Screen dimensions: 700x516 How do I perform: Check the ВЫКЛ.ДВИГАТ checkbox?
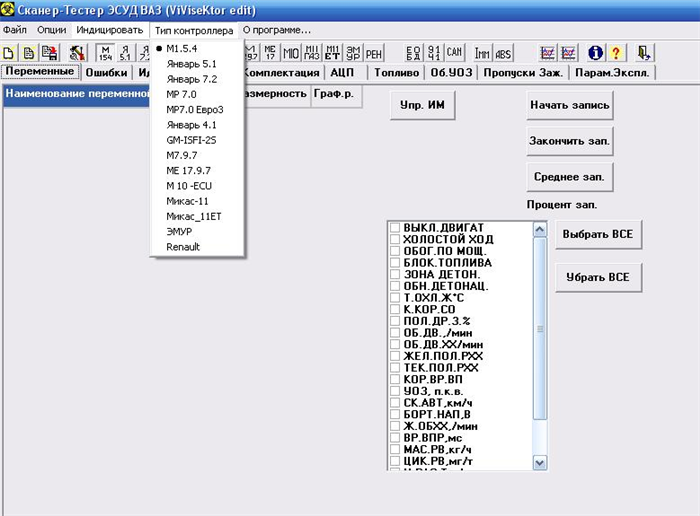click(x=395, y=228)
